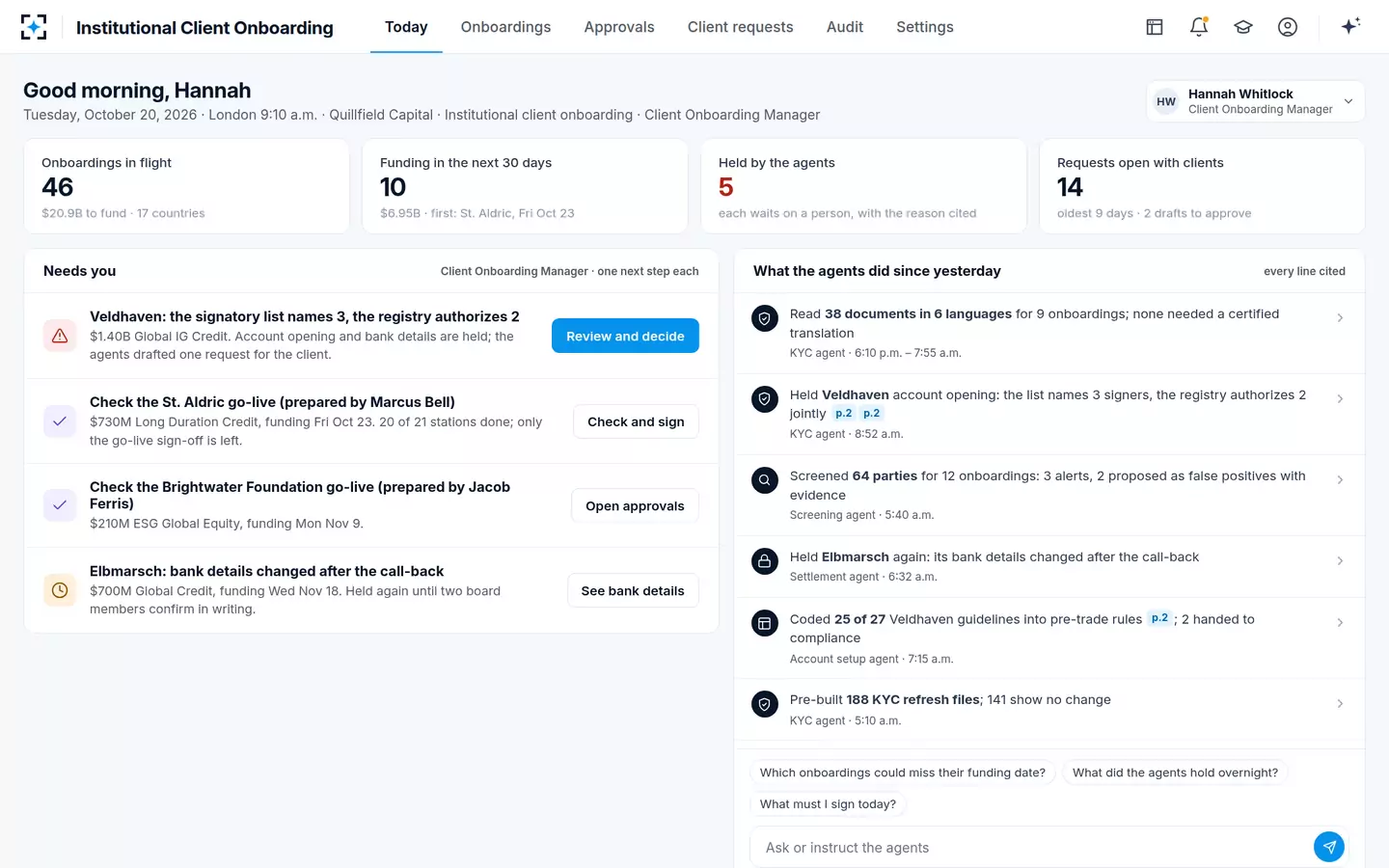Expand the Pre-built 188 KYC refresh chevron
This screenshot has height=868, width=1389.
pyautogui.click(x=1340, y=704)
